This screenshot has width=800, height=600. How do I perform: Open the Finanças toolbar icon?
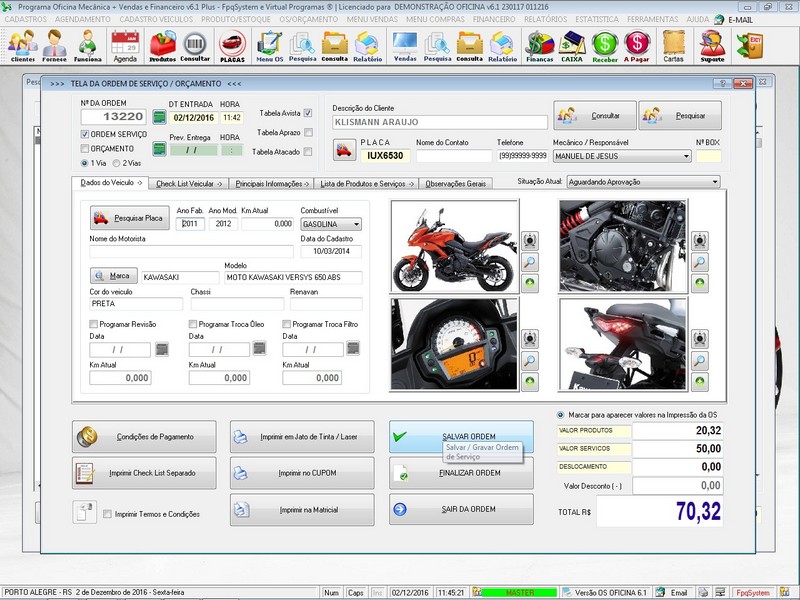coord(540,45)
